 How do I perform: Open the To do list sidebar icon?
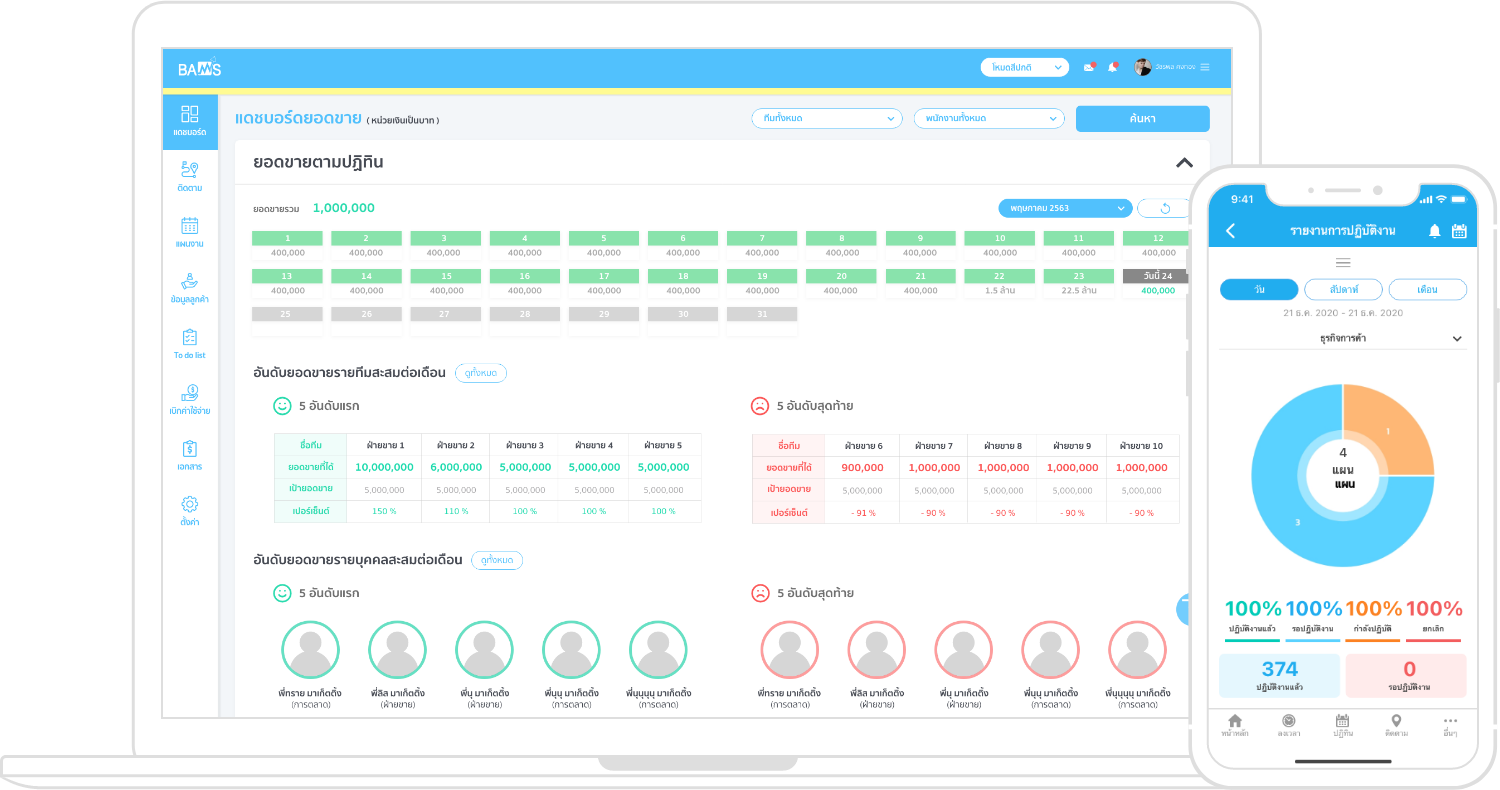coord(190,344)
